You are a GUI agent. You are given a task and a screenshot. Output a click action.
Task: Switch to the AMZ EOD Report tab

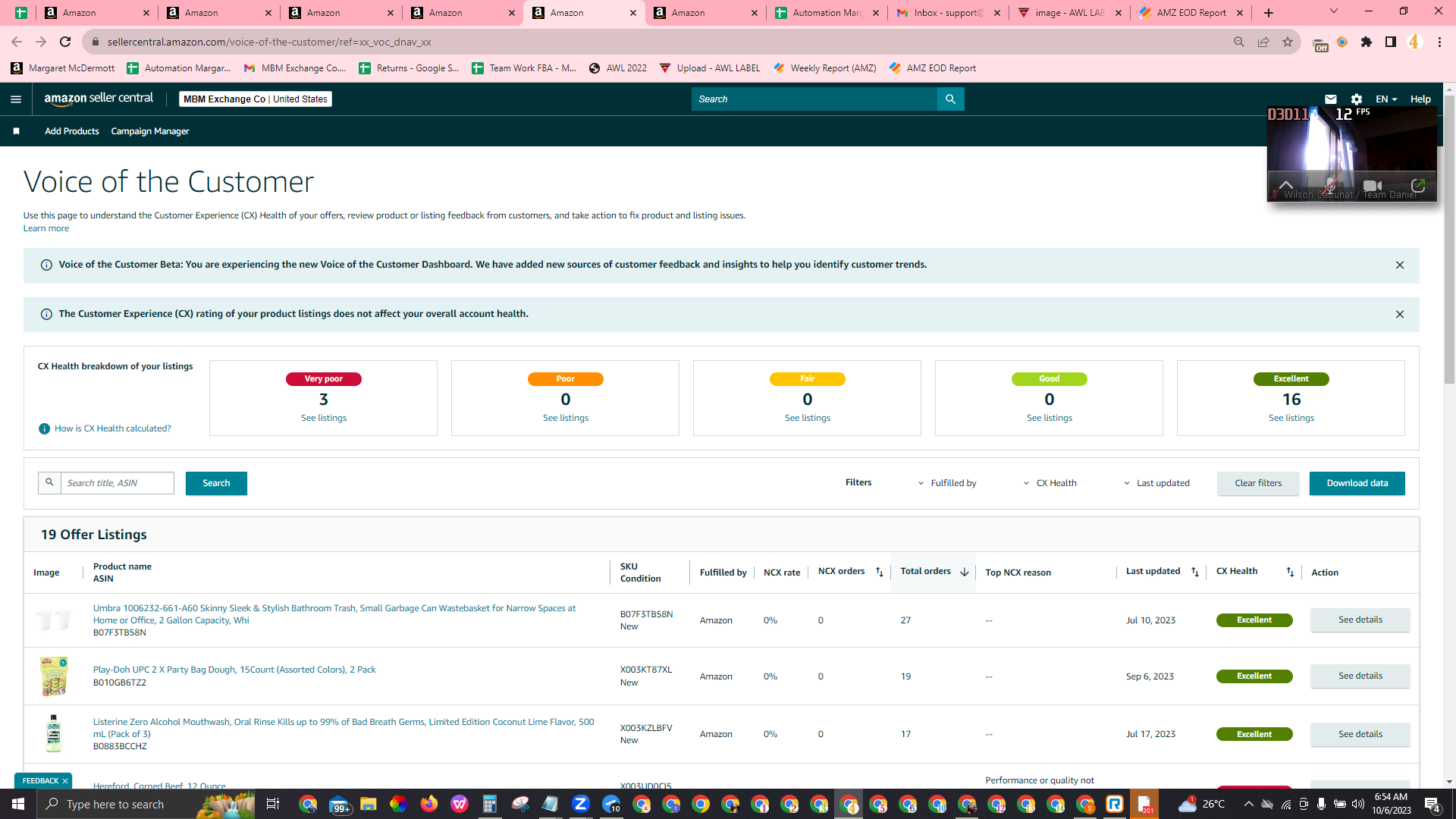[x=1191, y=13]
